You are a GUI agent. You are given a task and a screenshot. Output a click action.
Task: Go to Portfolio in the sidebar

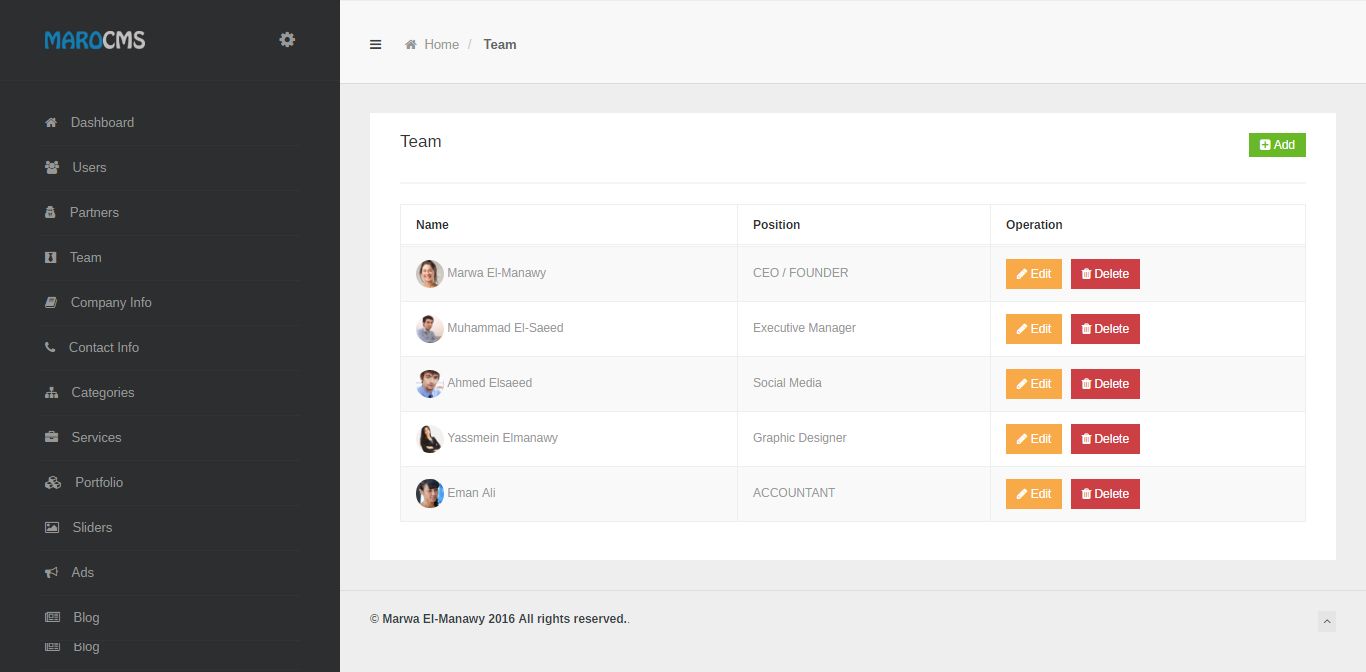[99, 482]
